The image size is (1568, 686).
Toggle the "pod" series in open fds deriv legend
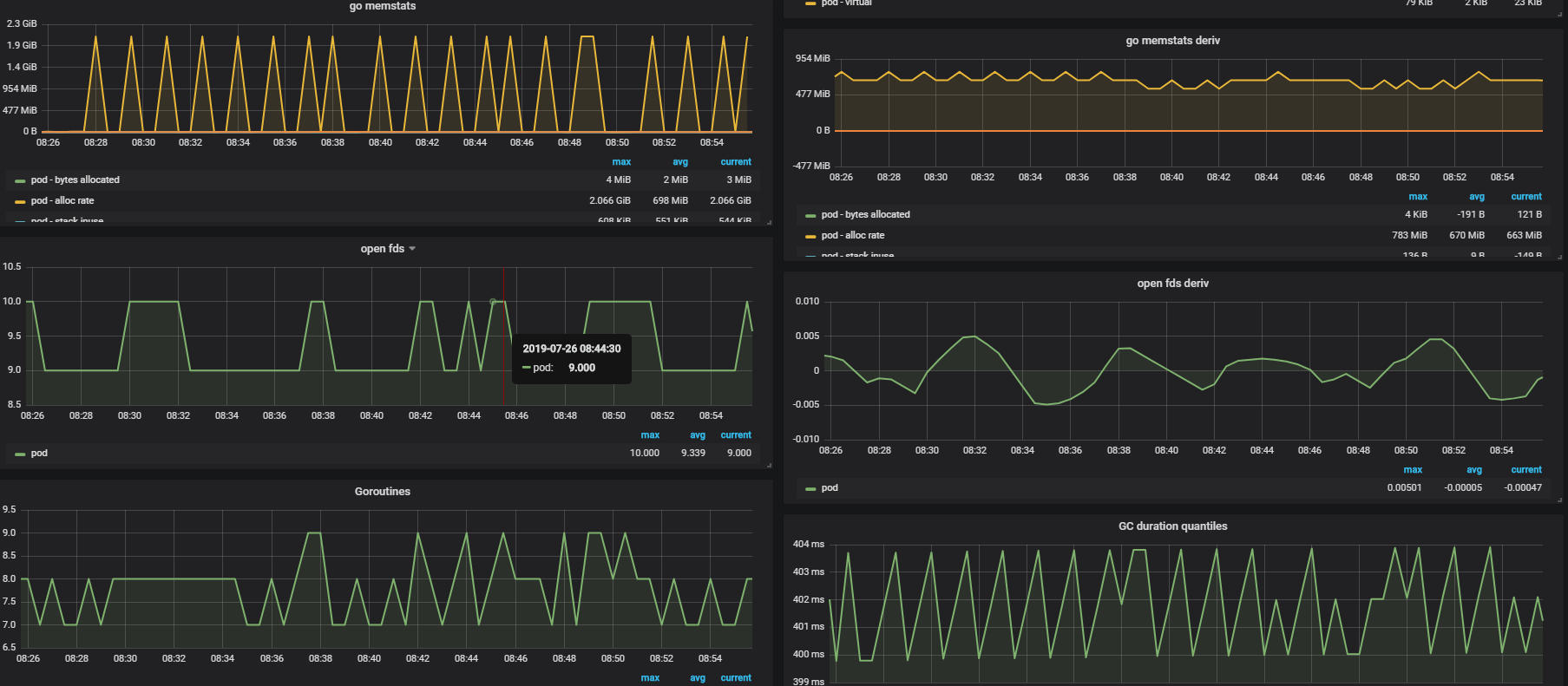(x=830, y=488)
